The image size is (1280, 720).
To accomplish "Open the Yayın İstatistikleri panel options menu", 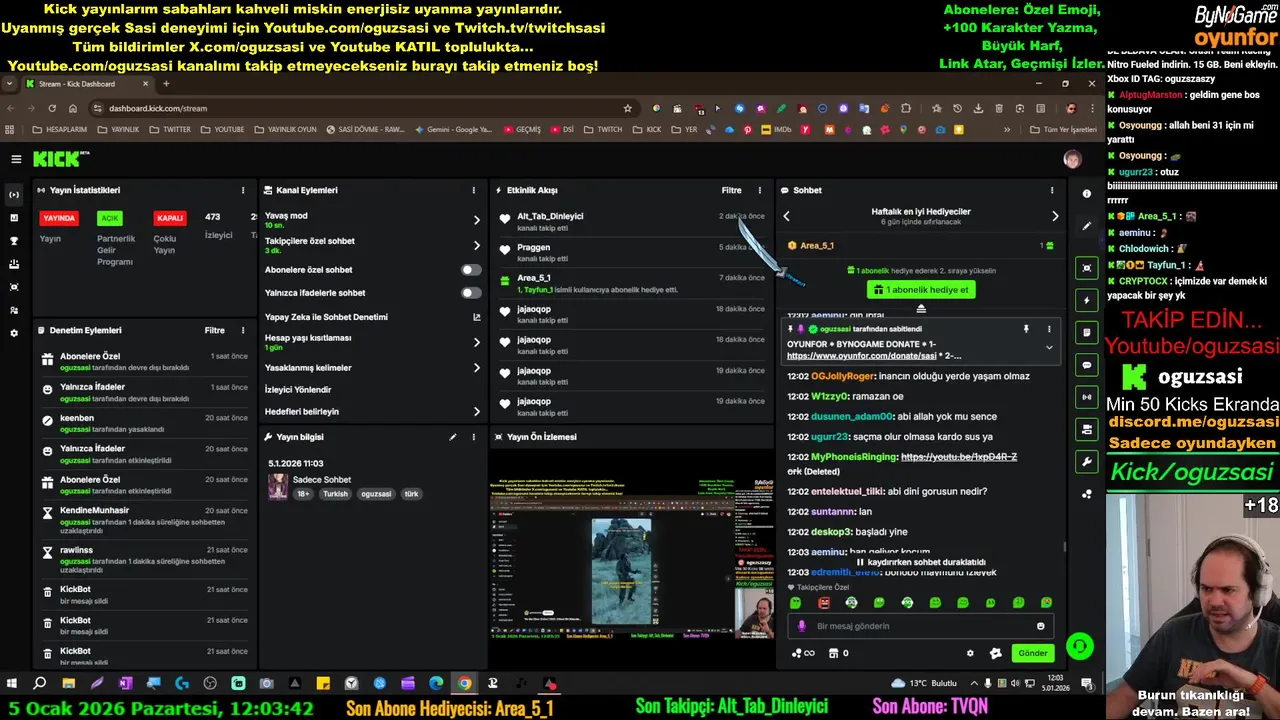I will point(243,190).
